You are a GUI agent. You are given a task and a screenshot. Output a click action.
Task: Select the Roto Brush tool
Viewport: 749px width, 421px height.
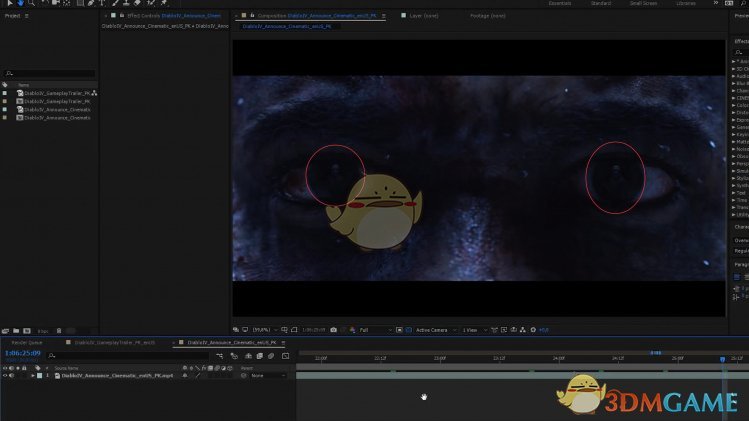pos(151,3)
